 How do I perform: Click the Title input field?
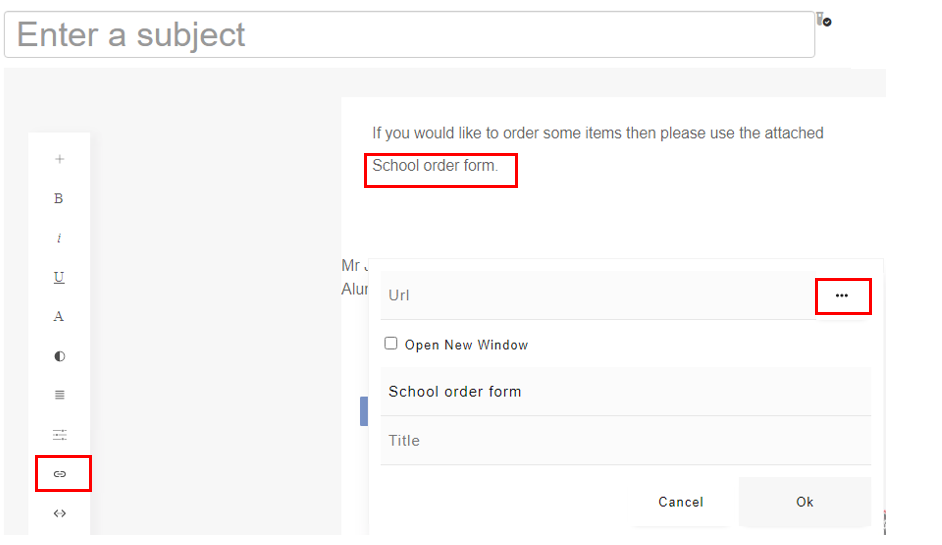pos(625,440)
